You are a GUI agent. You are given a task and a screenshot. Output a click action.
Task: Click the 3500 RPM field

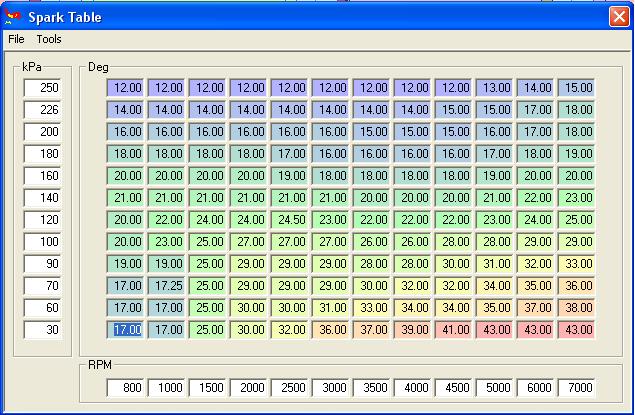[371, 387]
